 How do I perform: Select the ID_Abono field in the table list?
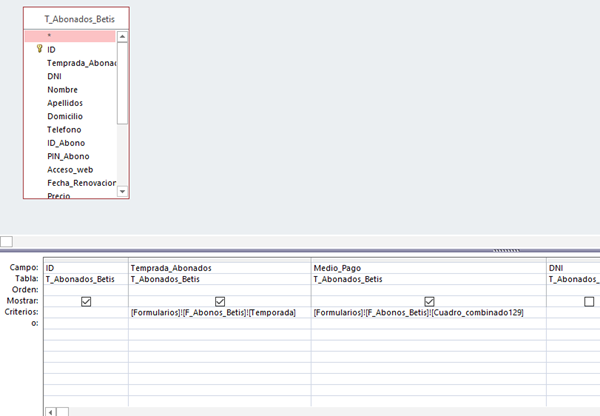tap(66, 143)
